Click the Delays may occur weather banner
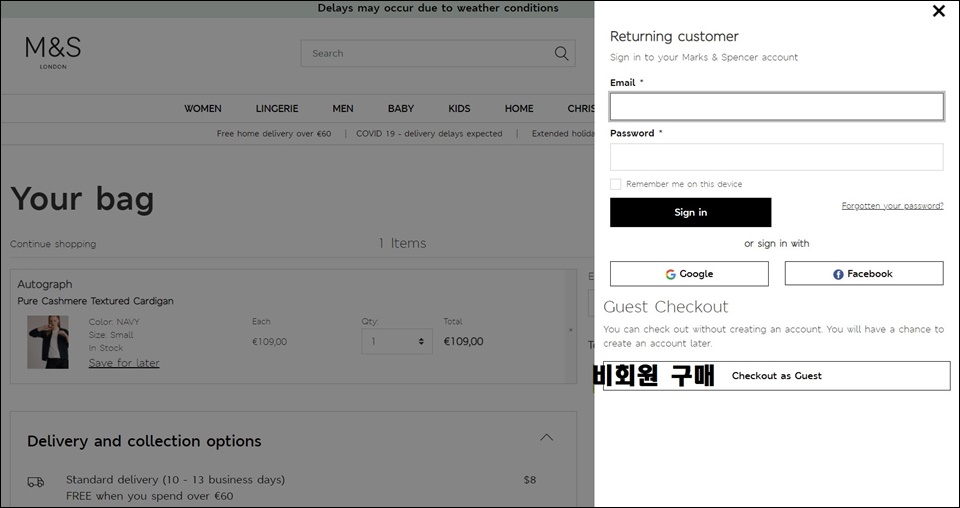 [438, 9]
